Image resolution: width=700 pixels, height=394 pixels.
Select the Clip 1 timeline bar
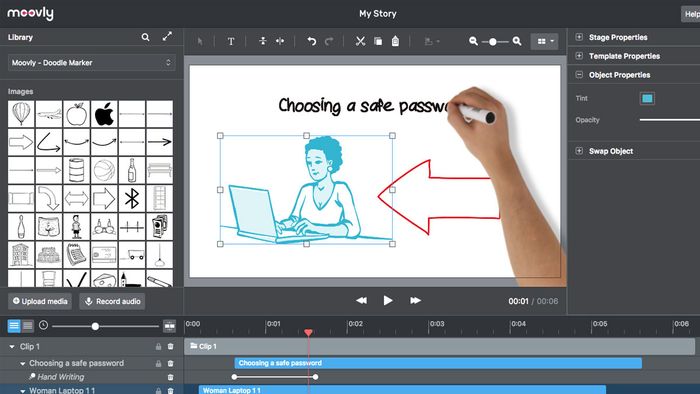pos(440,346)
